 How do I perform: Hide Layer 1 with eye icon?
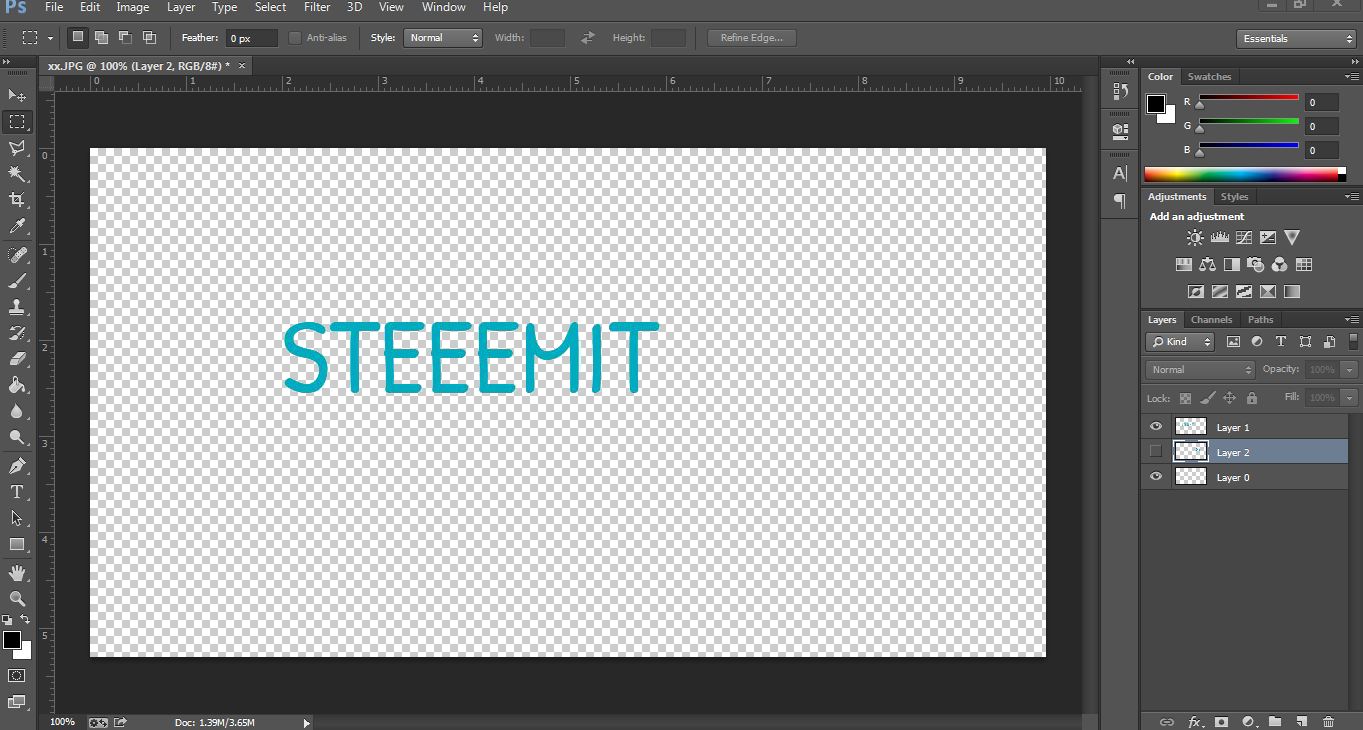[1156, 427]
